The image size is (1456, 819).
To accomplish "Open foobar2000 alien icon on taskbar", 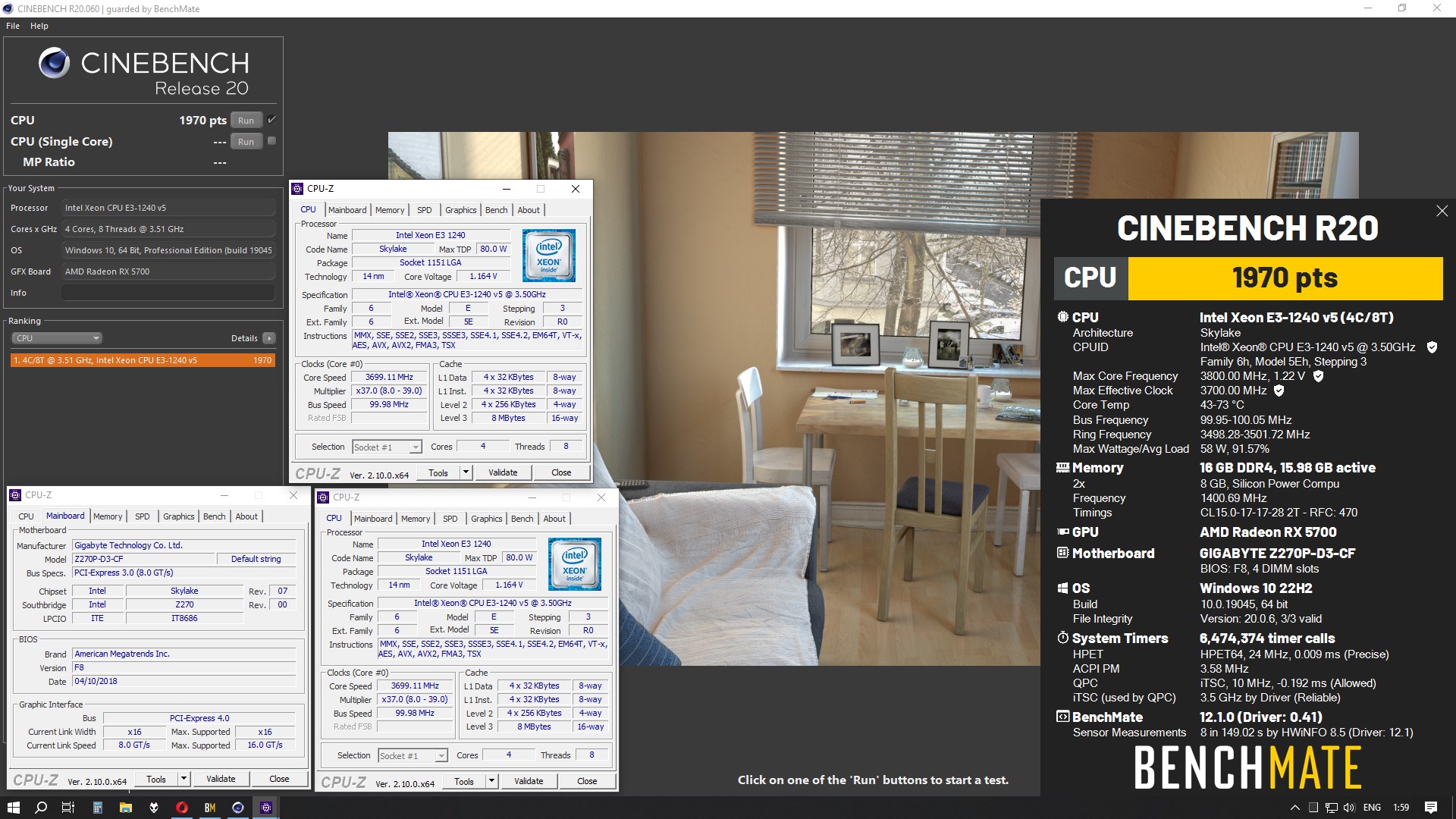I will coord(154,808).
